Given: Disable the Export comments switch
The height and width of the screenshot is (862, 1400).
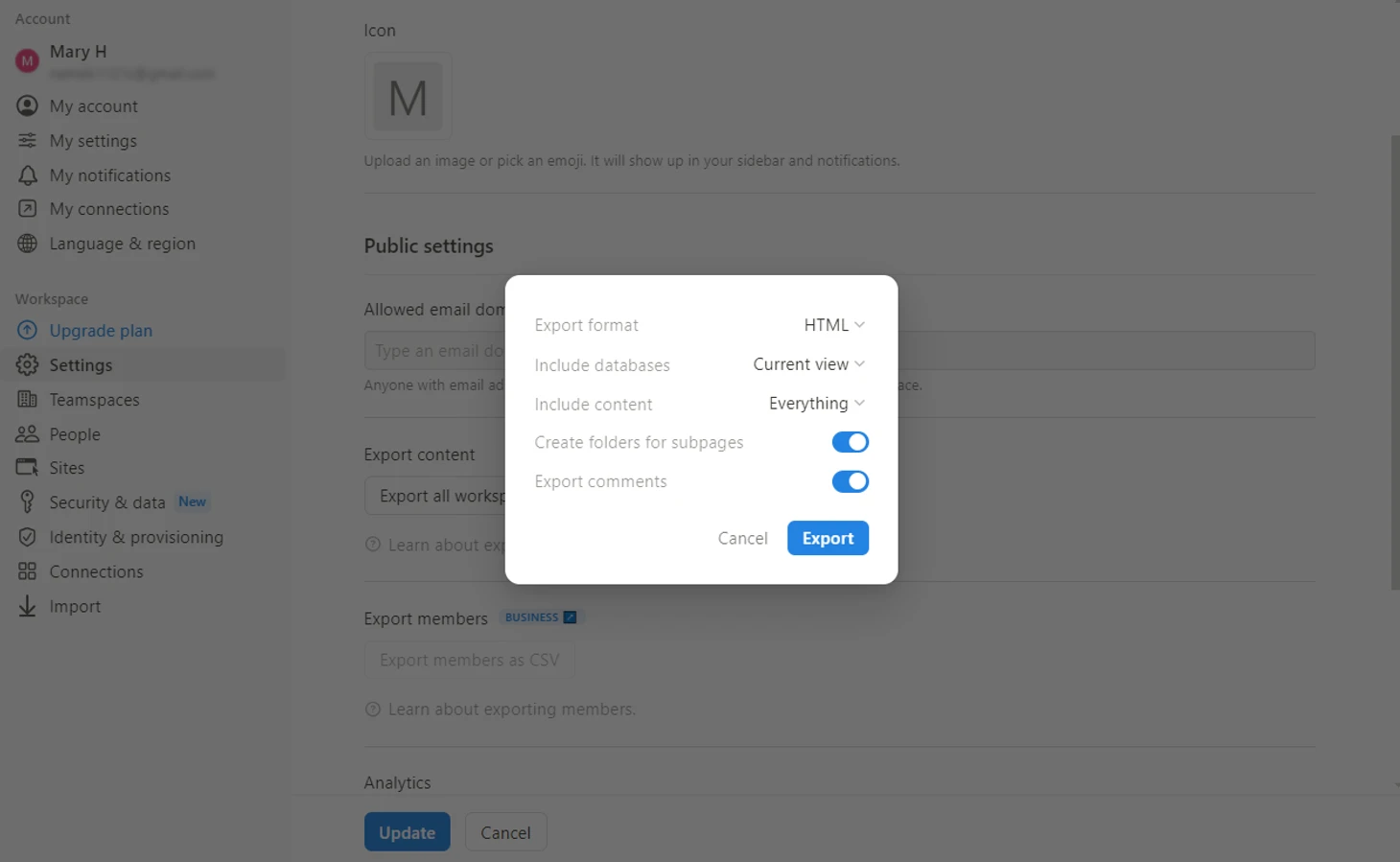Looking at the screenshot, I should pyautogui.click(x=850, y=481).
